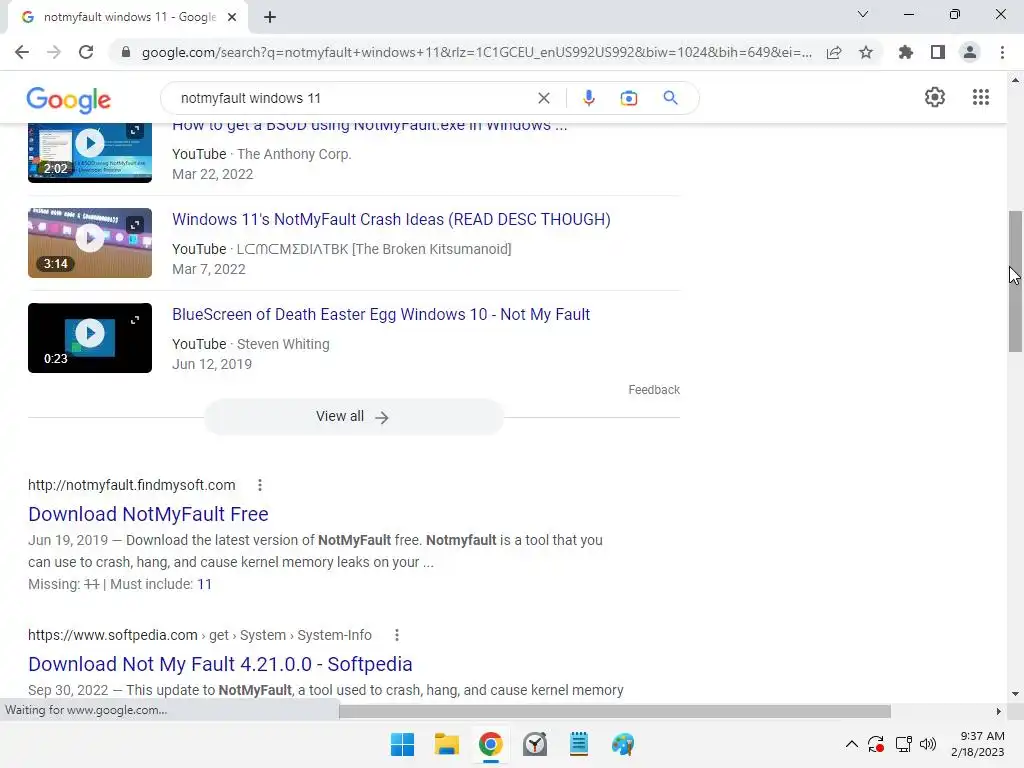Screen dimensions: 1024x768
Task: Click the scroll down arrow
Action: point(1015,694)
